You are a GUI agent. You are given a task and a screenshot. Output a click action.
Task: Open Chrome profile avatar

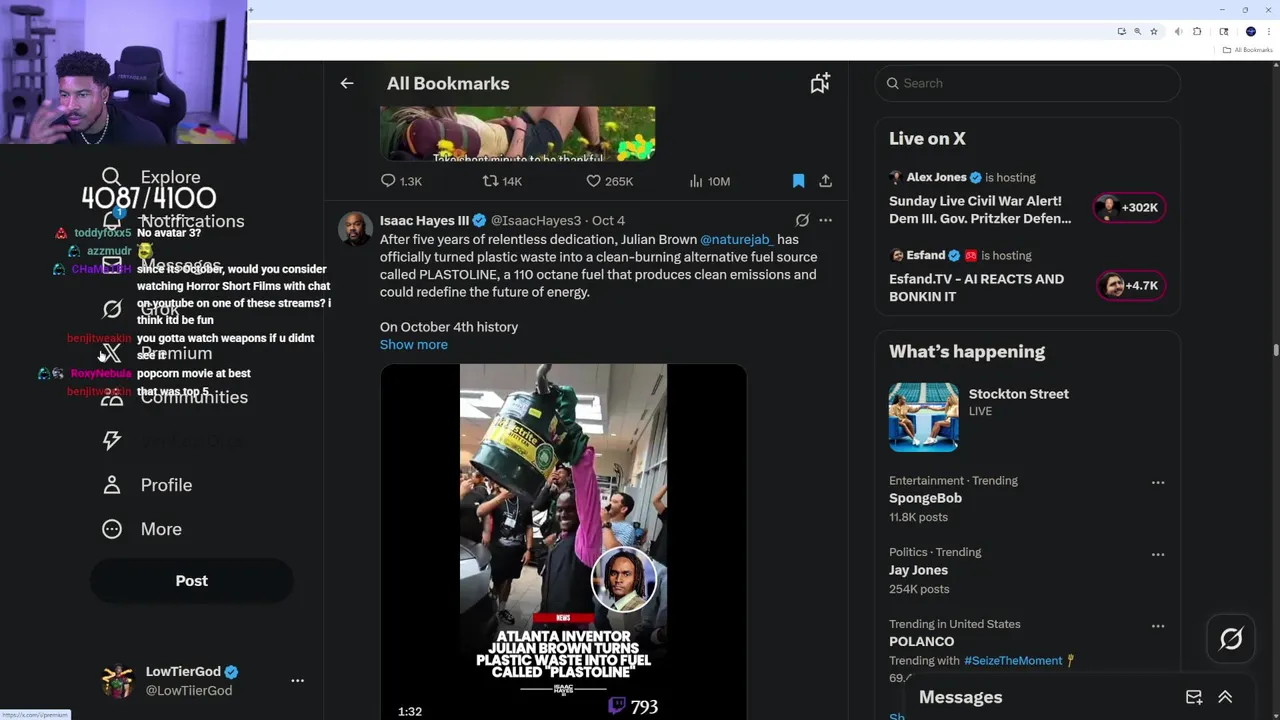(x=1250, y=32)
